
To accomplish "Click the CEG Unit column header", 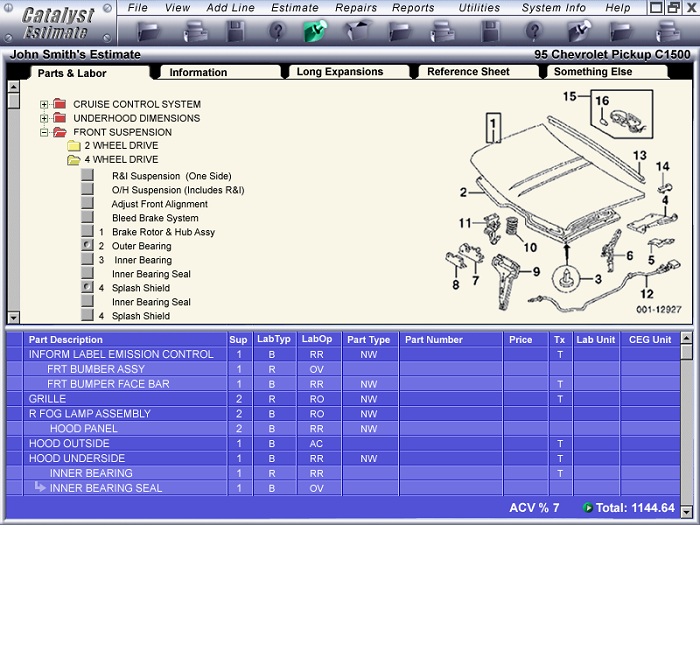I will coord(650,339).
